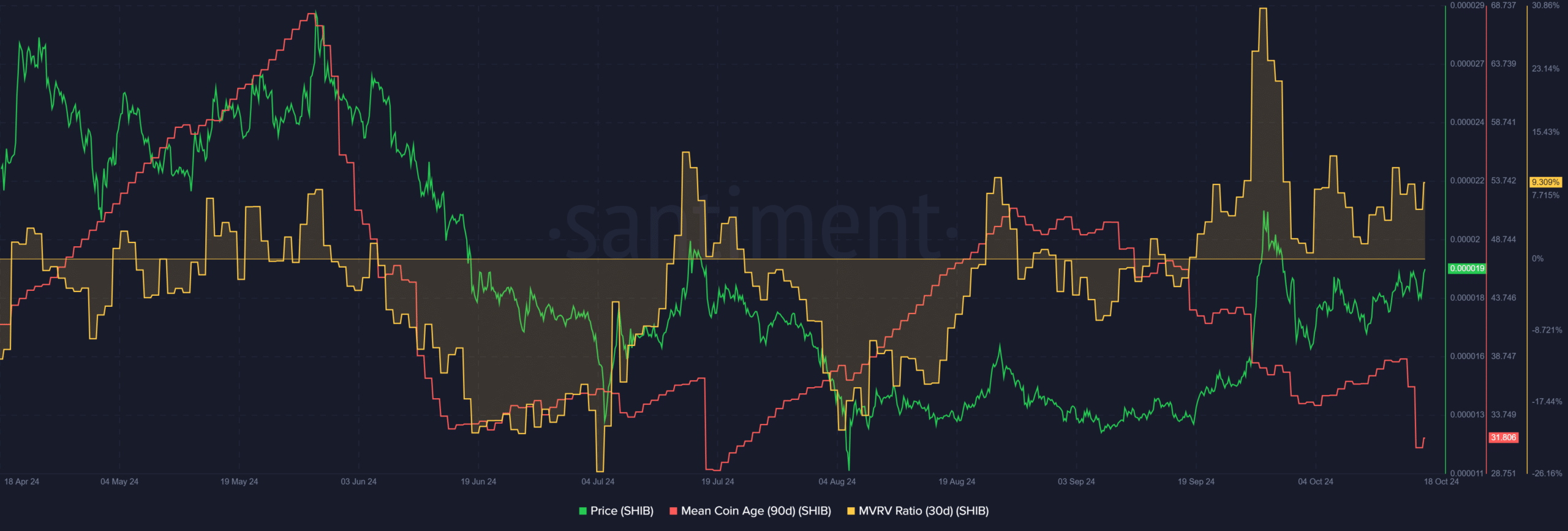The image size is (1568, 531).
Task: Click the 30.86% MVRV axis value
Action: click(1545, 6)
